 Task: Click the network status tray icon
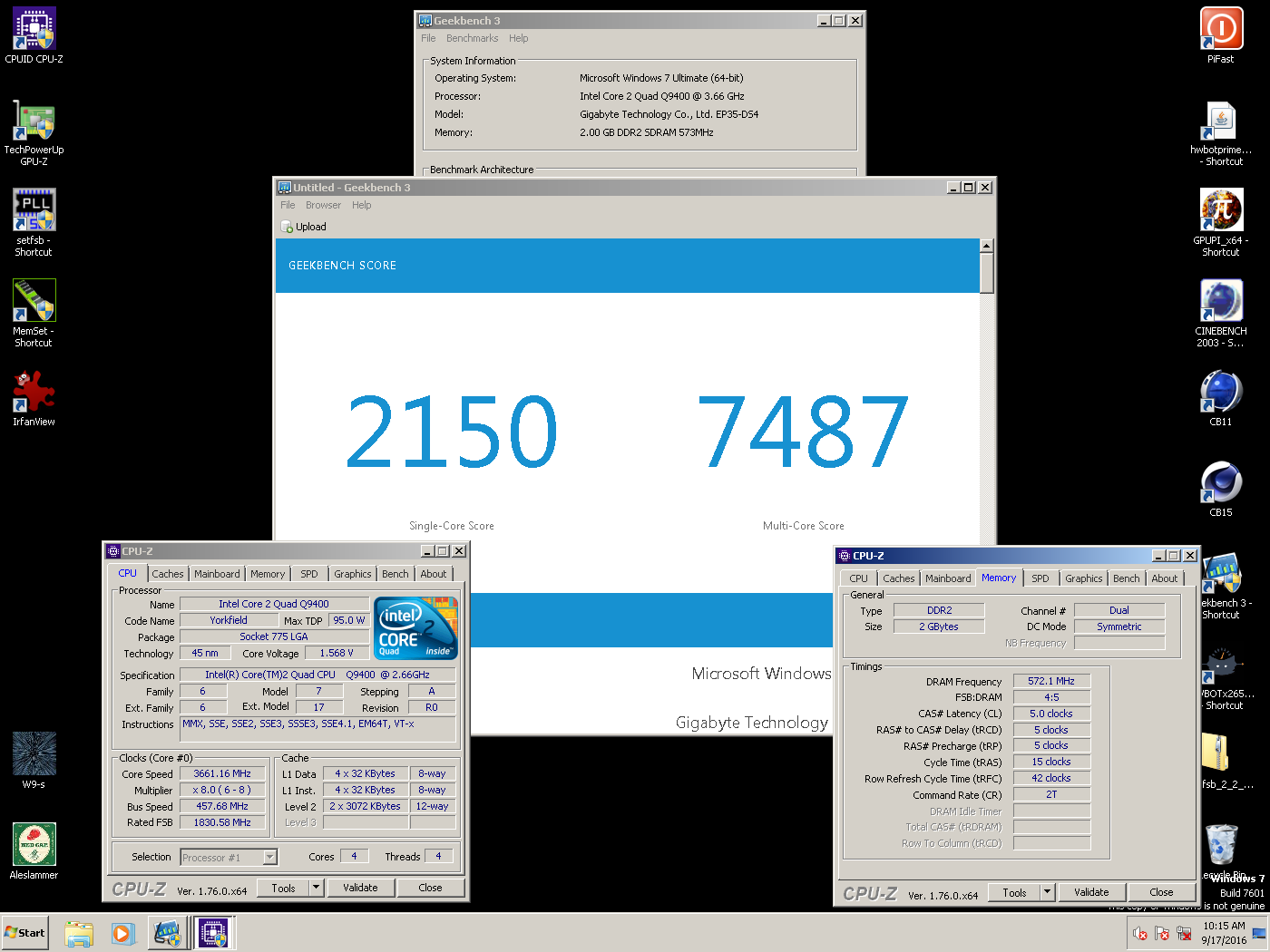pyautogui.click(x=1184, y=933)
